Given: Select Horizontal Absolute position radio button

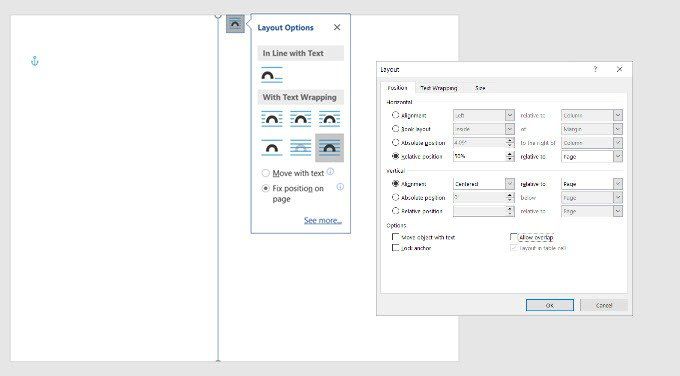Looking at the screenshot, I should pos(395,142).
